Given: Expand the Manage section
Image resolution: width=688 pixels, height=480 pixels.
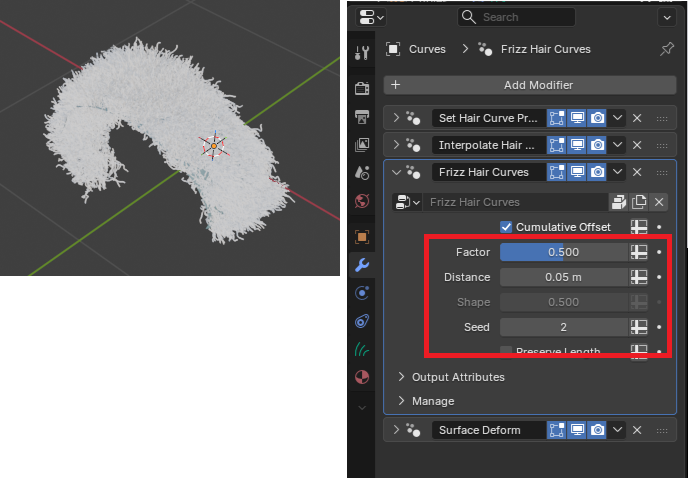Looking at the screenshot, I should 402,401.
